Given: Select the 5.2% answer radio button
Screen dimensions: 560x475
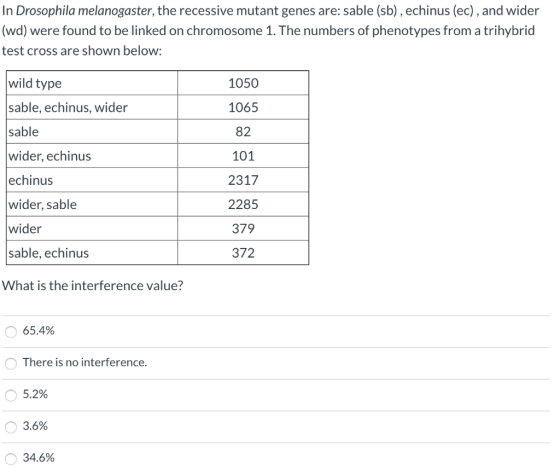Looking at the screenshot, I should click(x=11, y=395).
